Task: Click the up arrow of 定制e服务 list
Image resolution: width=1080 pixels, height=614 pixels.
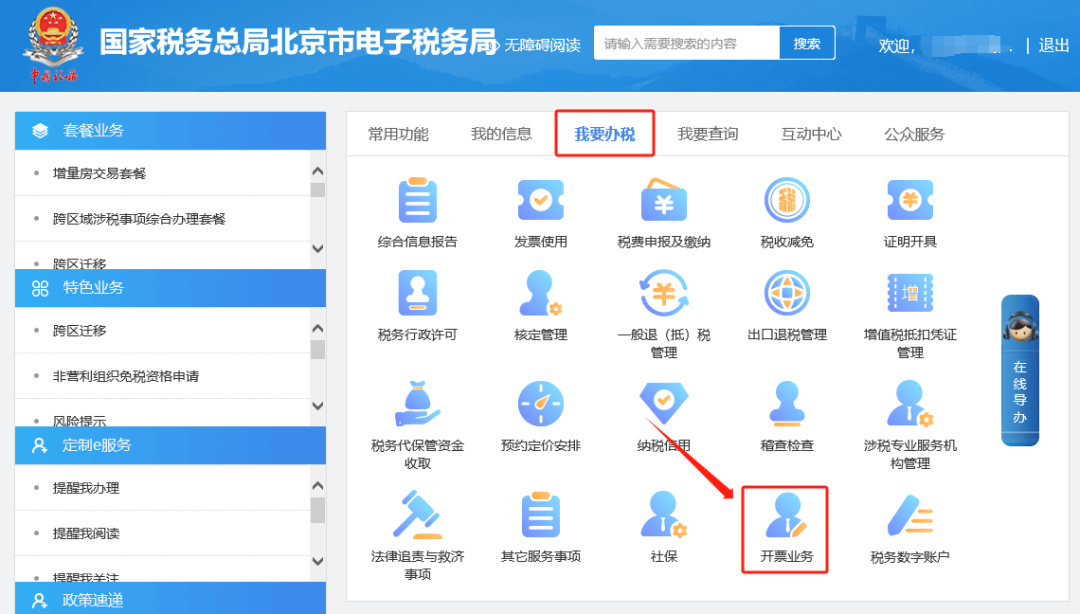Action: 318,485
